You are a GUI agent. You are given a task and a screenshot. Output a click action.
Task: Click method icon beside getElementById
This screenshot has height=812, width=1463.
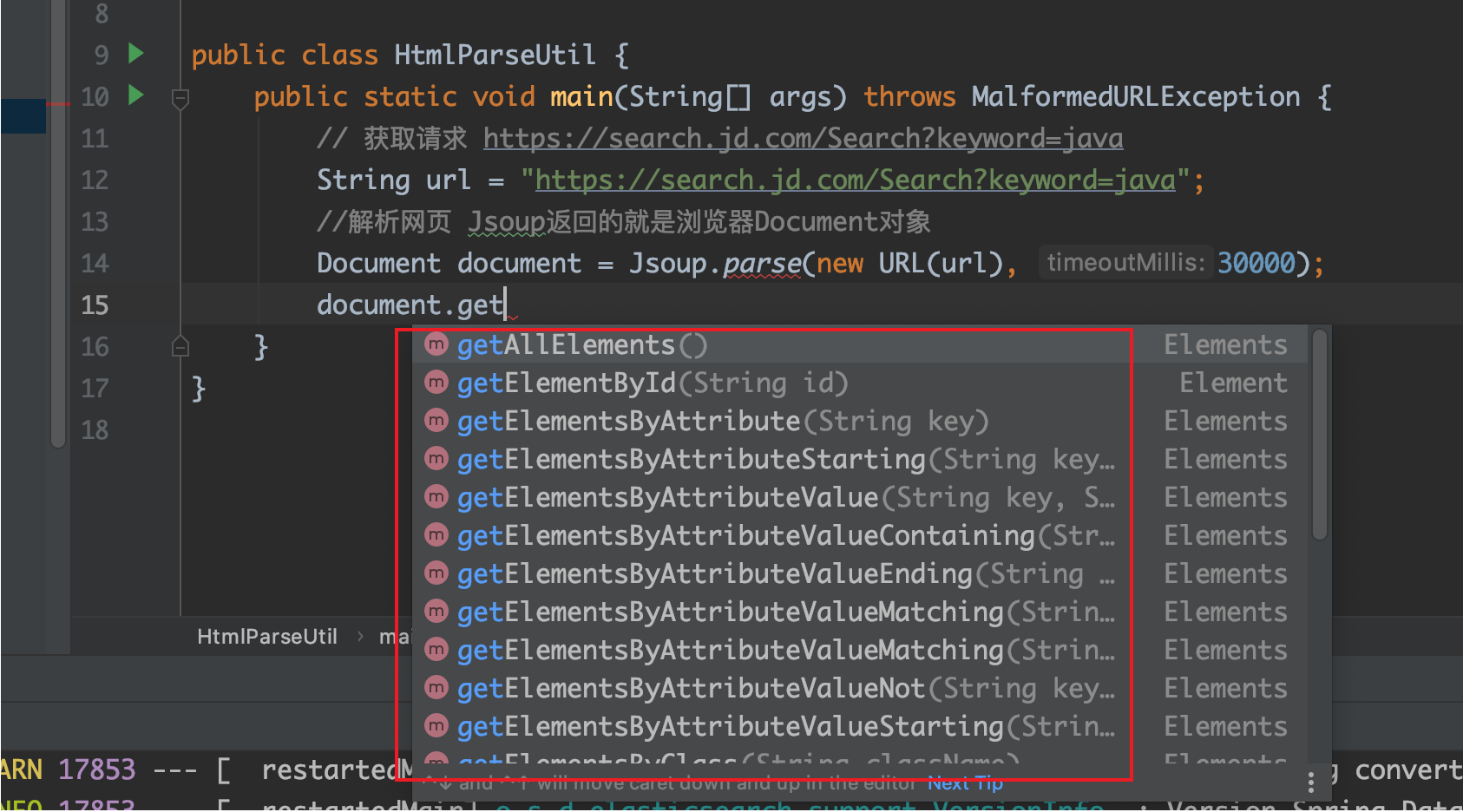(436, 383)
